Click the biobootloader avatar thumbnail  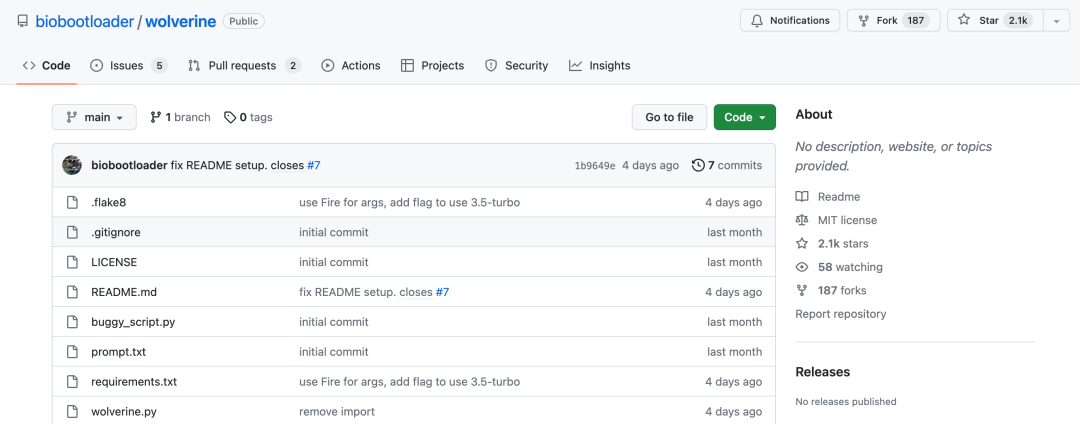point(72,165)
